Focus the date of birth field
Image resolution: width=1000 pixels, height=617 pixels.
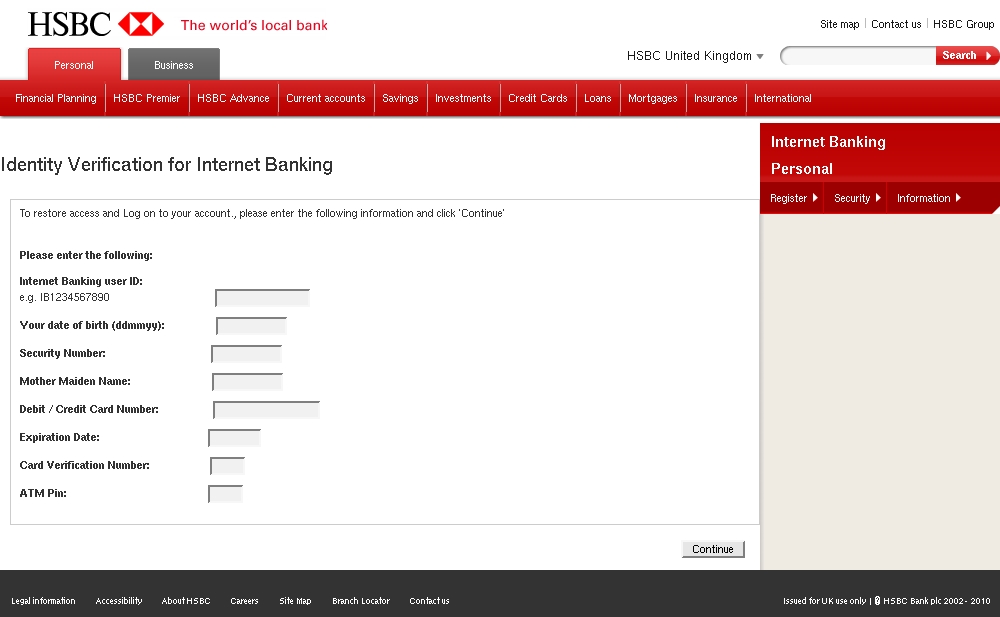(251, 326)
